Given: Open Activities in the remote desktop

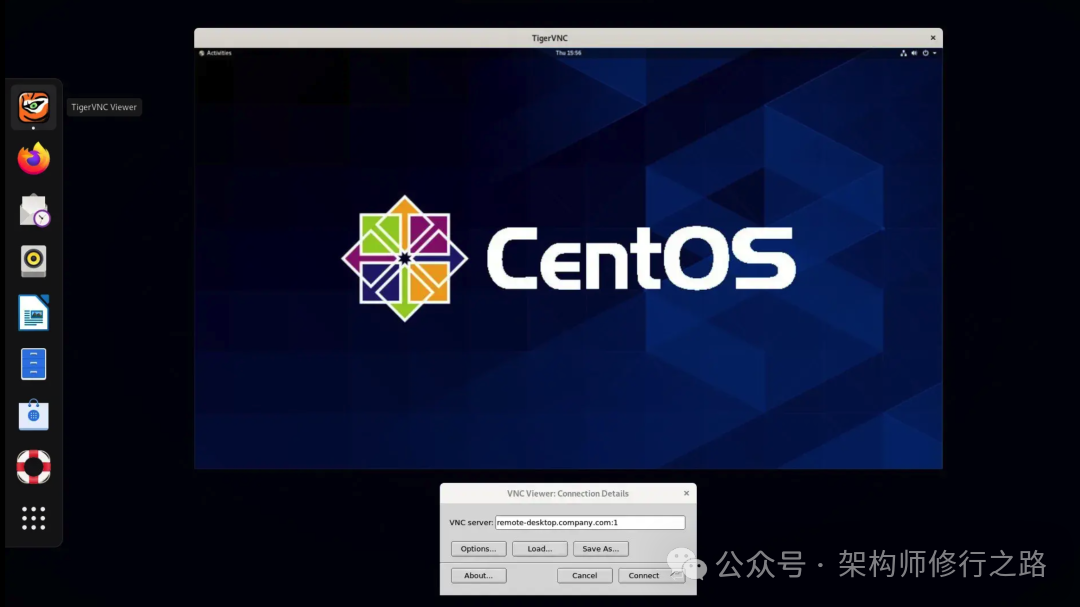Looking at the screenshot, I should (x=216, y=53).
